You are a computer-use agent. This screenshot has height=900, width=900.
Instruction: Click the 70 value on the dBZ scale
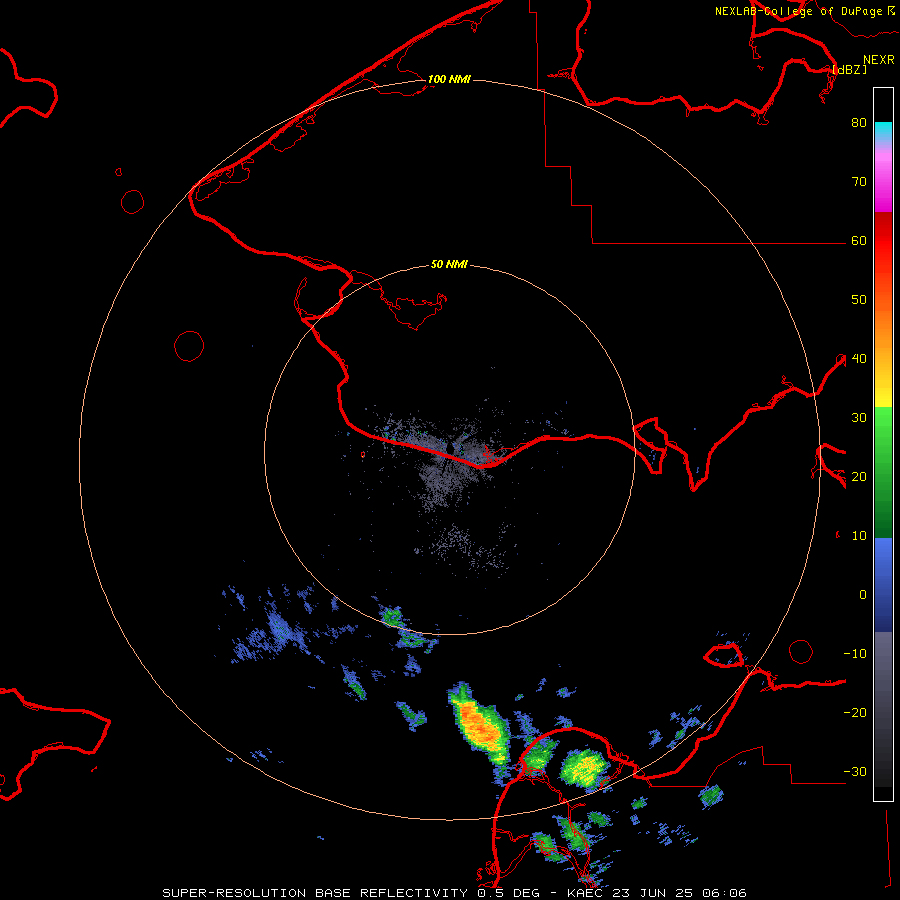pyautogui.click(x=859, y=181)
